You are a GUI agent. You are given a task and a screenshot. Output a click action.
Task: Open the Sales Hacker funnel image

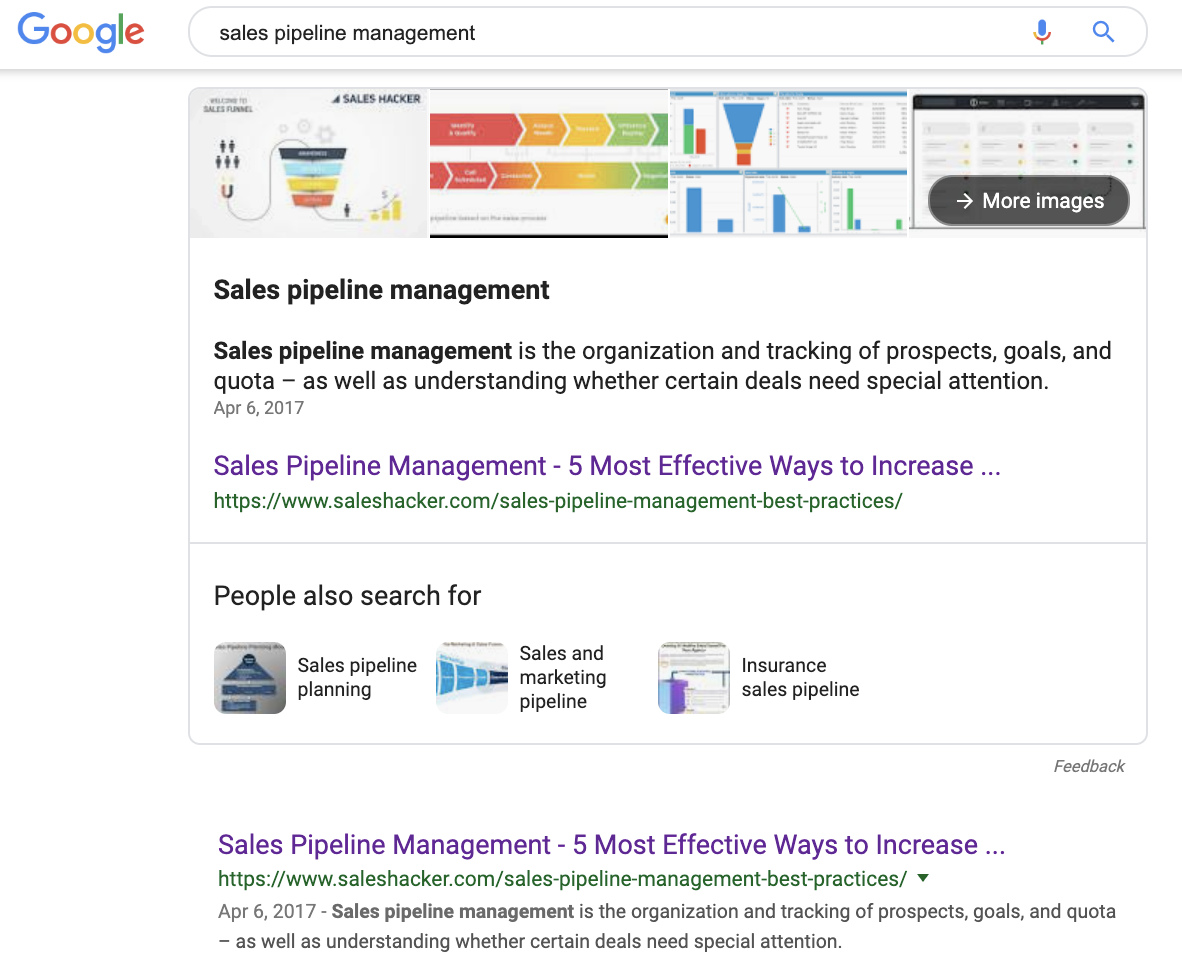pyautogui.click(x=309, y=163)
